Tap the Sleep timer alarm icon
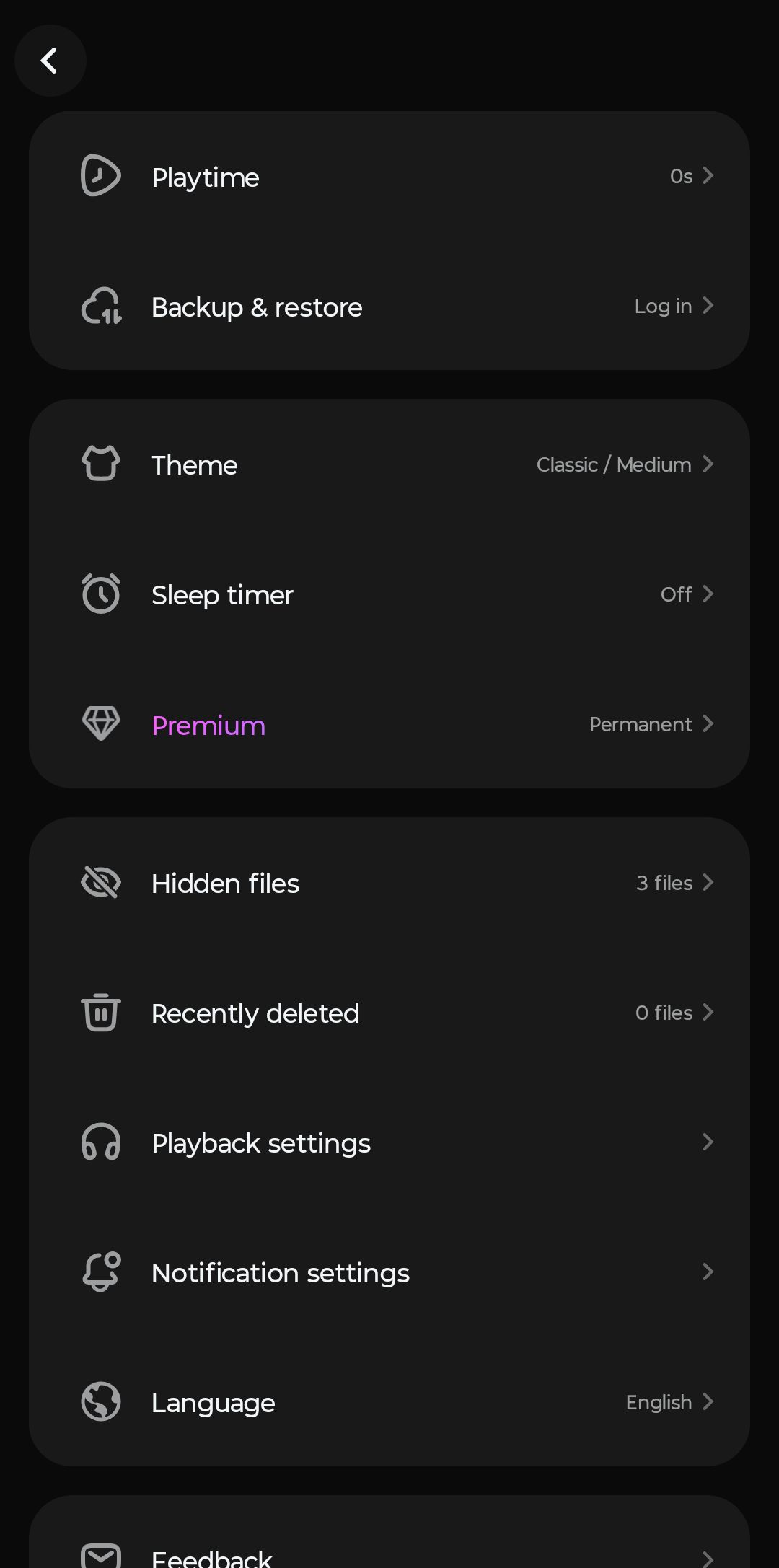 coord(101,594)
